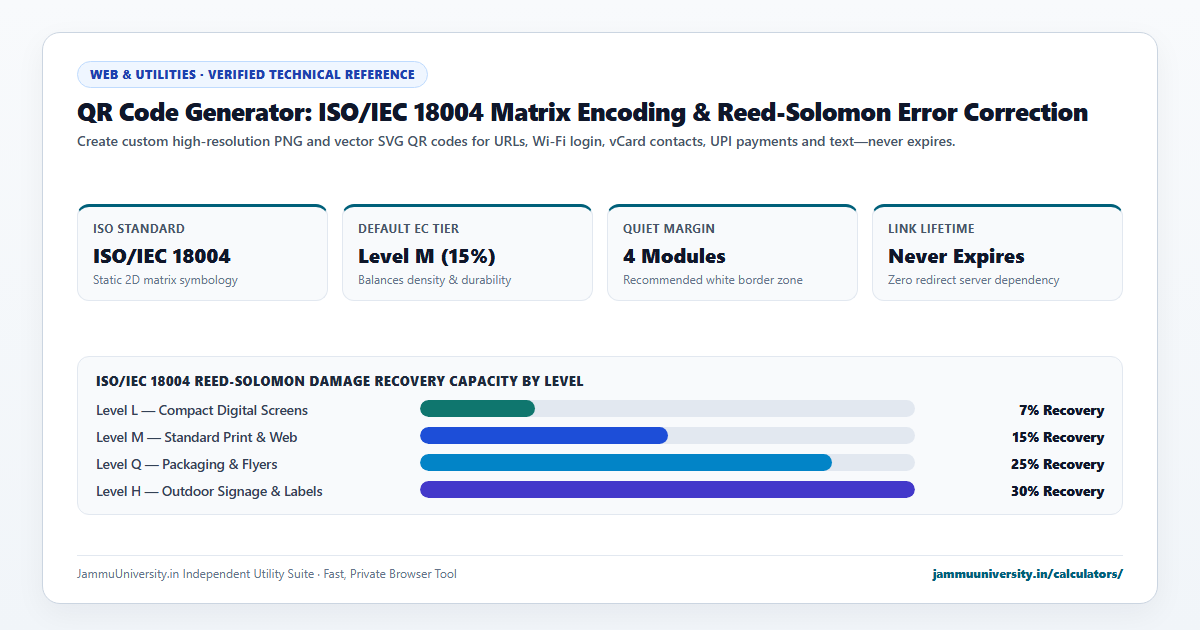Screen dimensions: 1200x630
Task: Click 'Zero redirect server dependency' caption
Action: click(974, 280)
